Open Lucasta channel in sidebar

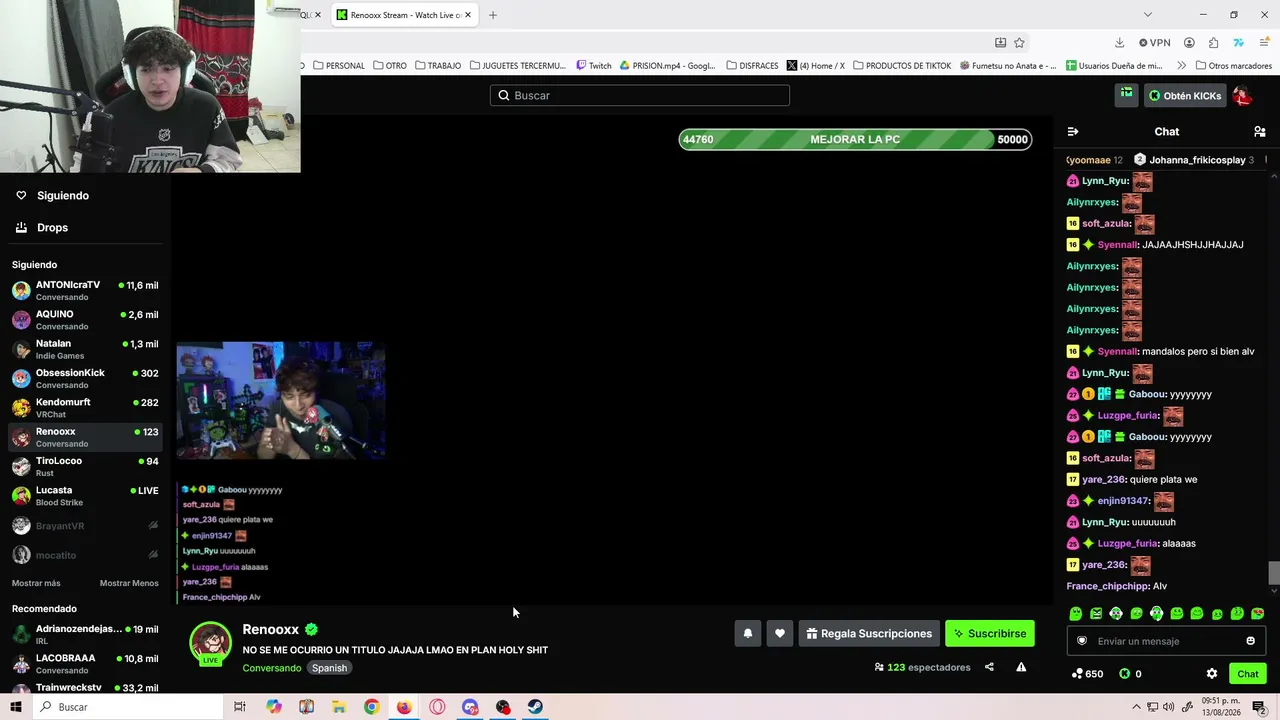(85, 495)
